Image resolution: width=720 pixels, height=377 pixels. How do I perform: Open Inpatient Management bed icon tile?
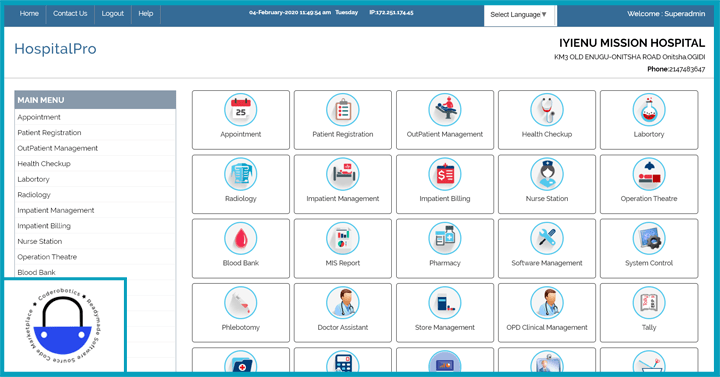tap(343, 184)
